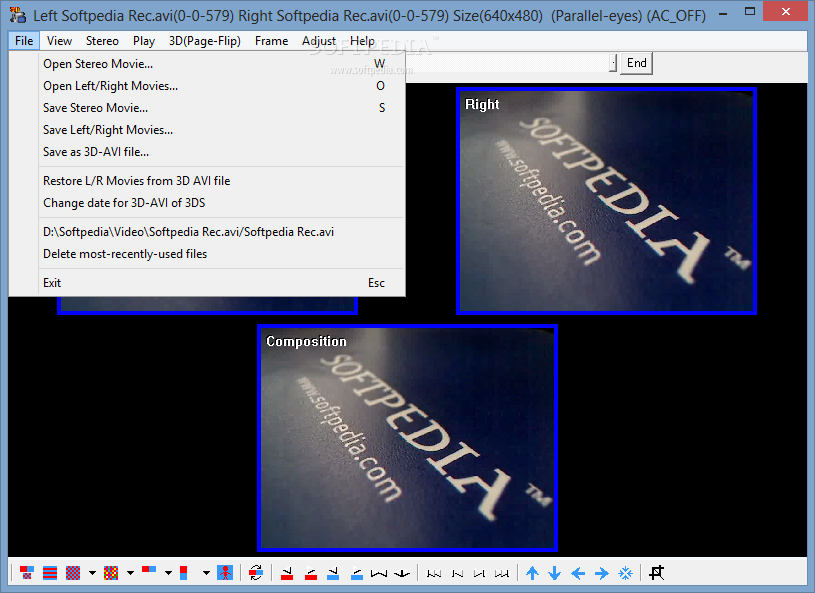Open the Help menu
Screen dimensions: 815x593
tap(362, 41)
